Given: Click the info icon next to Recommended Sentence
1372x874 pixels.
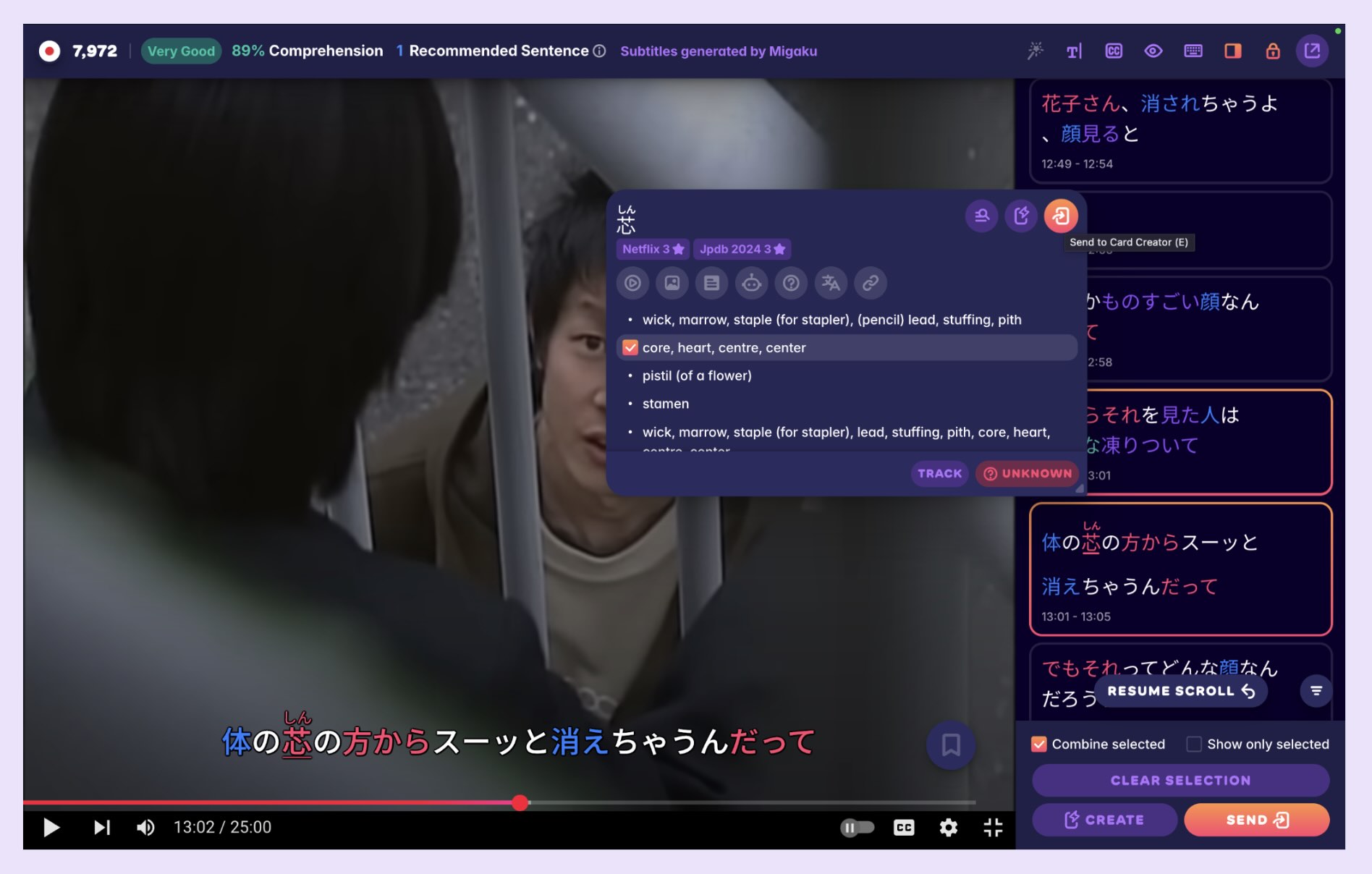Looking at the screenshot, I should pyautogui.click(x=599, y=51).
